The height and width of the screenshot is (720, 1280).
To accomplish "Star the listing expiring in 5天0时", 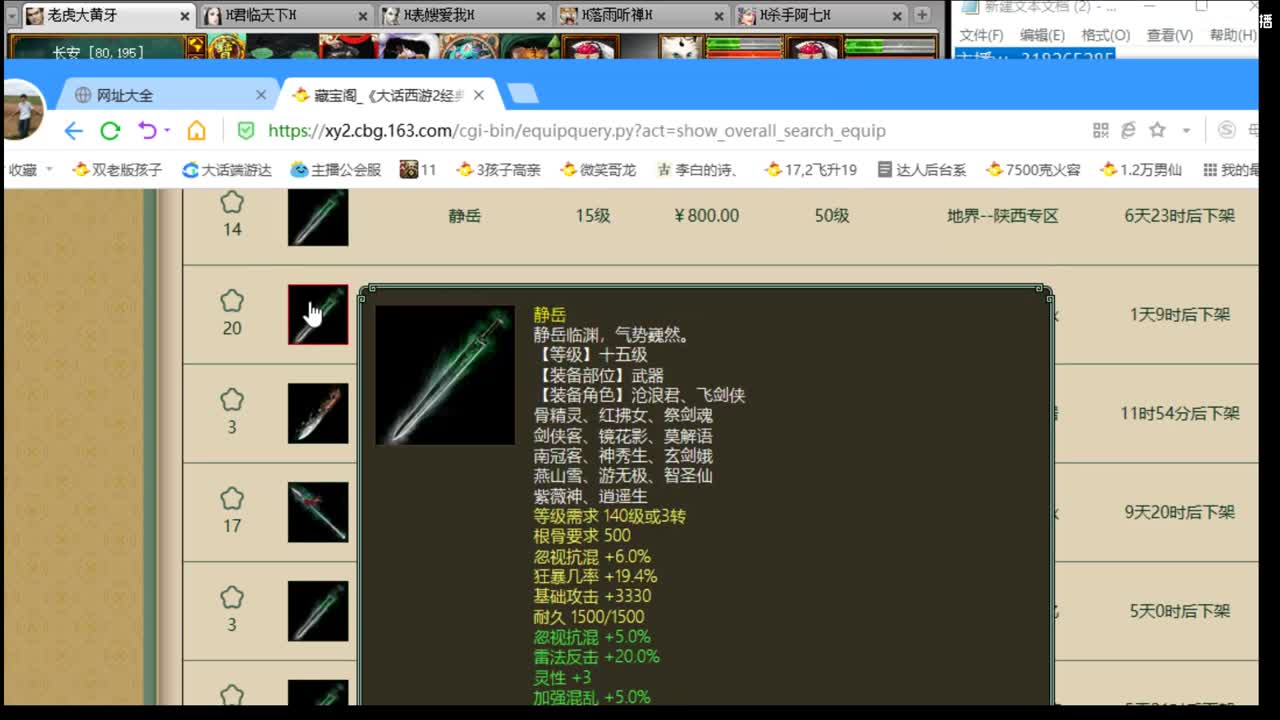I will (x=232, y=598).
